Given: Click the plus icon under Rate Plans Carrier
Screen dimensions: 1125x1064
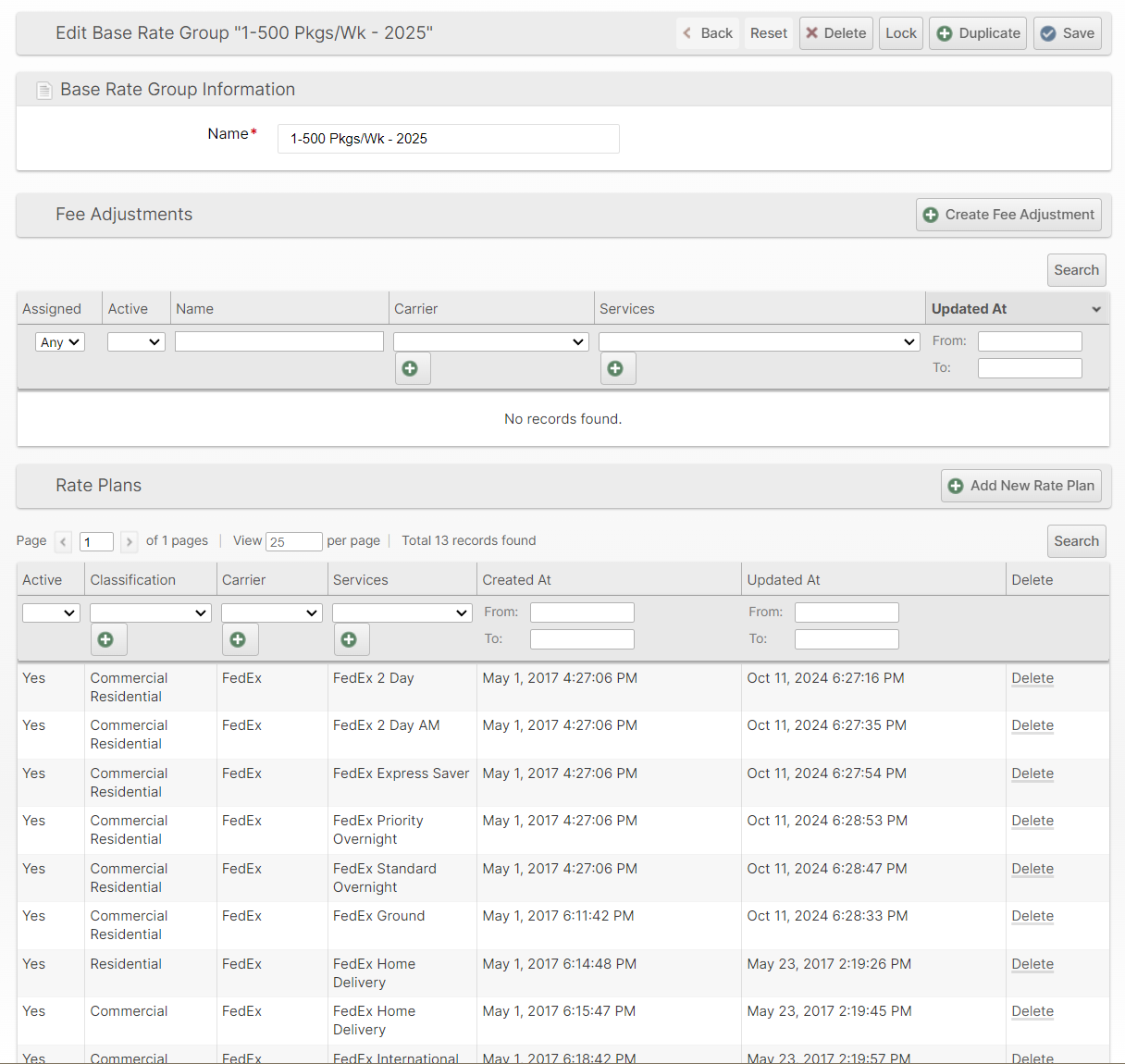Looking at the screenshot, I should point(240,639).
